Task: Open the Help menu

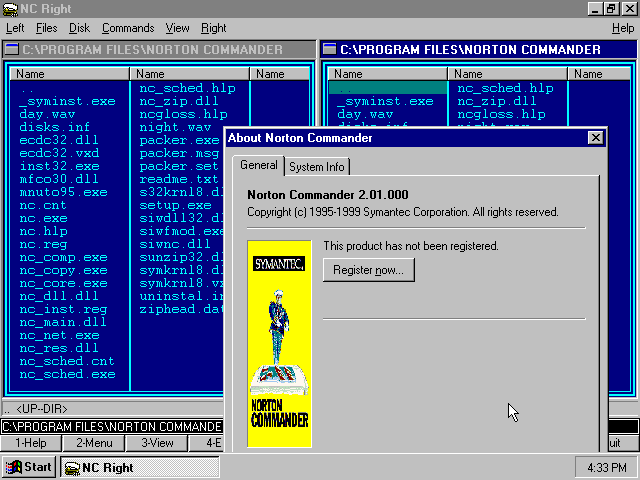Action: click(623, 28)
